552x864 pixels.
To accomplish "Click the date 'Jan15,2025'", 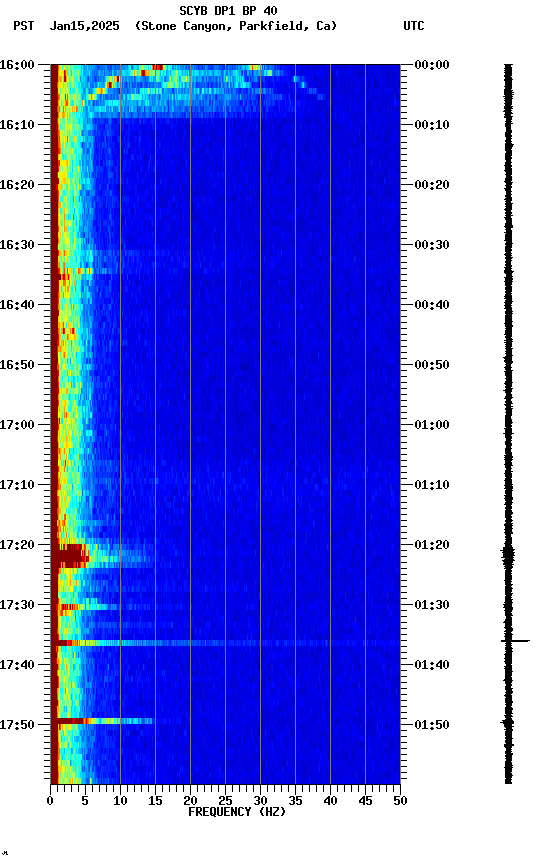I will (x=84, y=26).
